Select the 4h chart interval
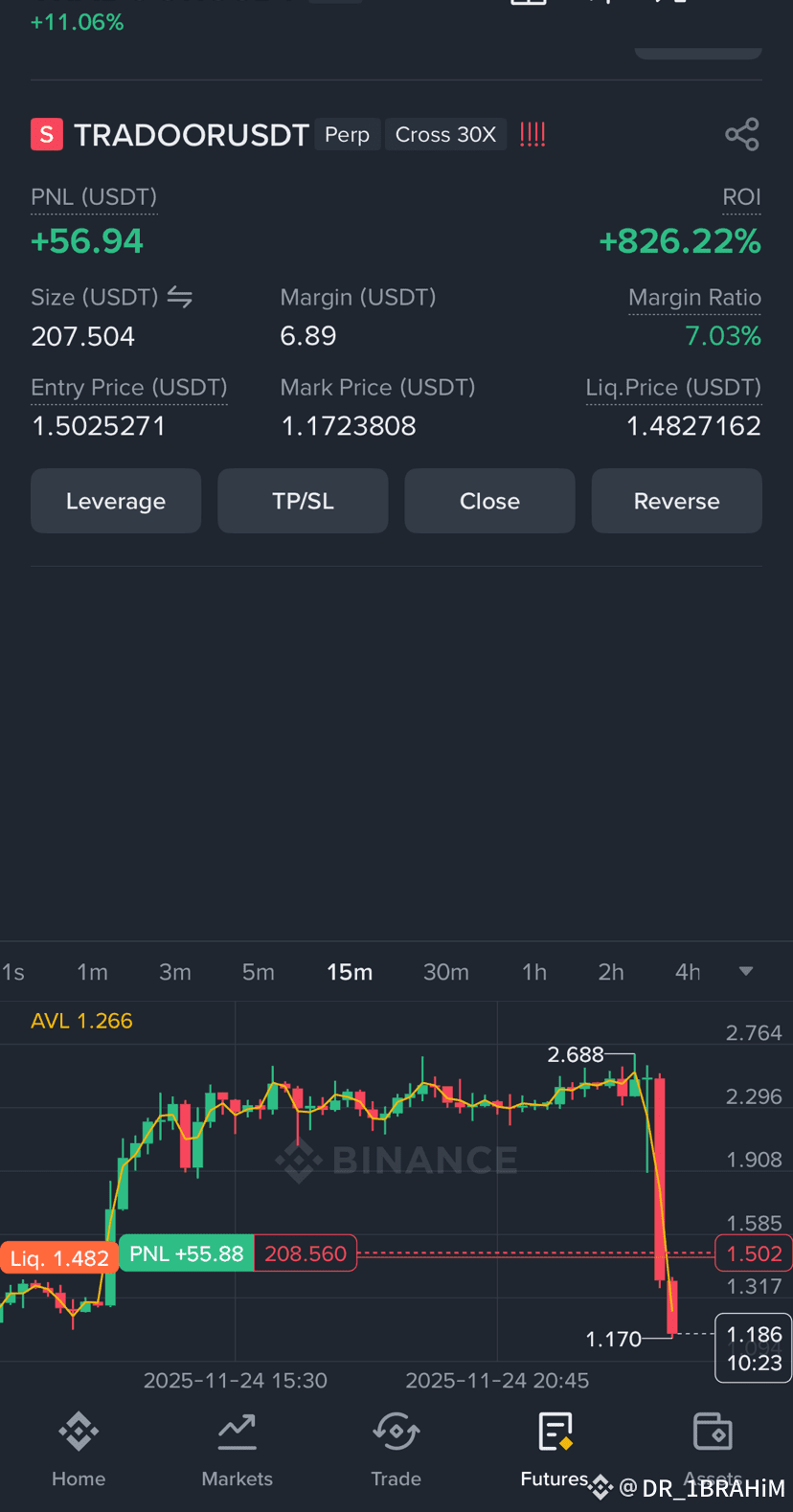This screenshot has height=1512, width=793. (x=688, y=972)
